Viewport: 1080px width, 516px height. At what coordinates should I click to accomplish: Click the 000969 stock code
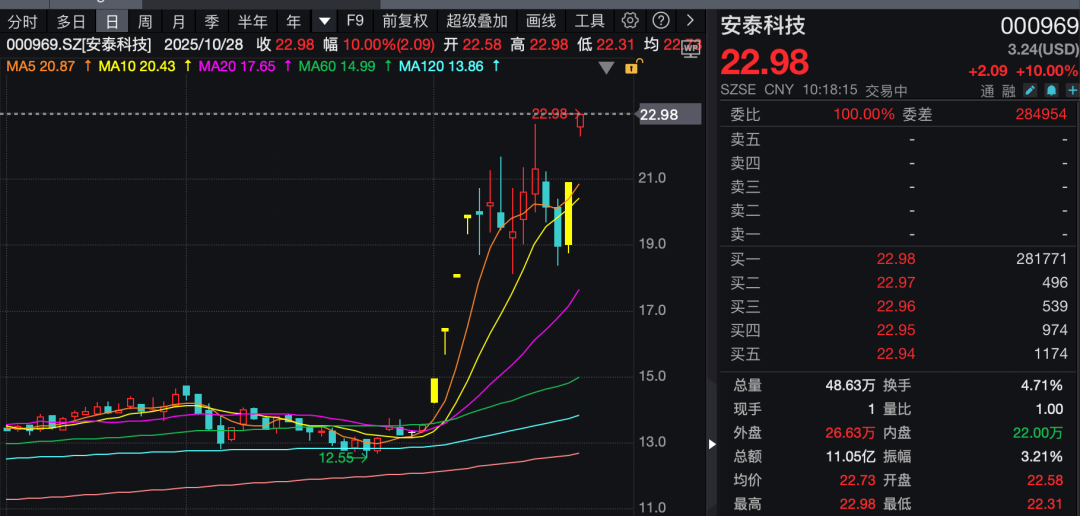[x=1039, y=27]
